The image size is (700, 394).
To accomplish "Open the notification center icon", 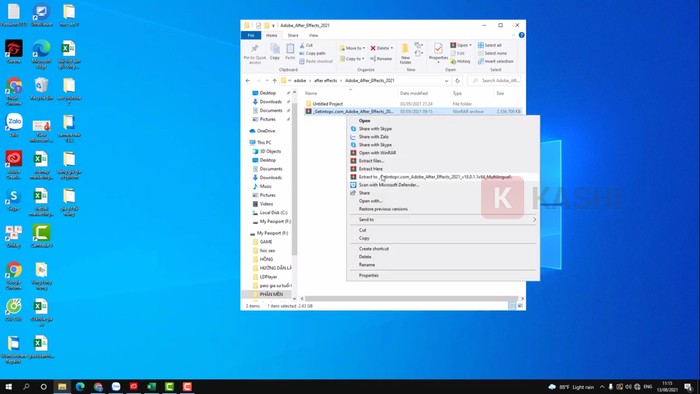I will tap(688, 387).
